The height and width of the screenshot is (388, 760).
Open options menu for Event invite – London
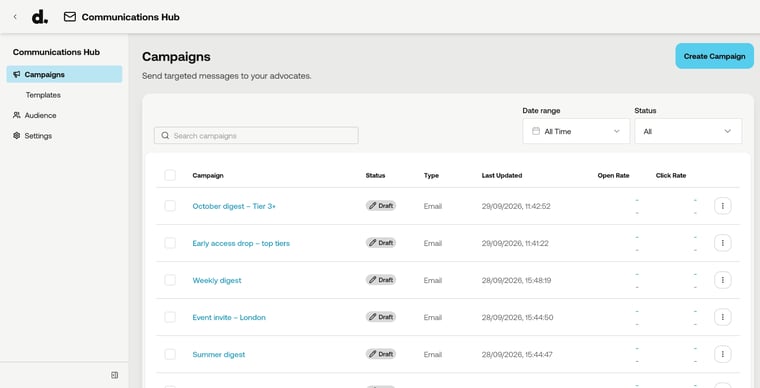pos(722,317)
